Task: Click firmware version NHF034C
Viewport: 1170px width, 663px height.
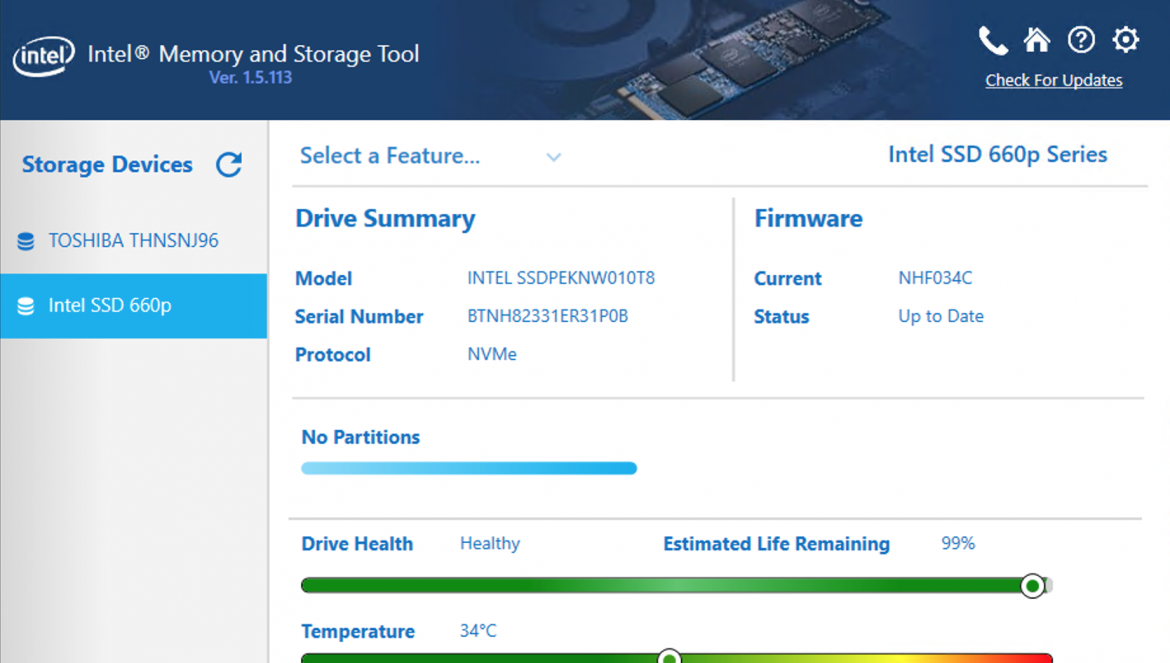Action: pos(935,278)
